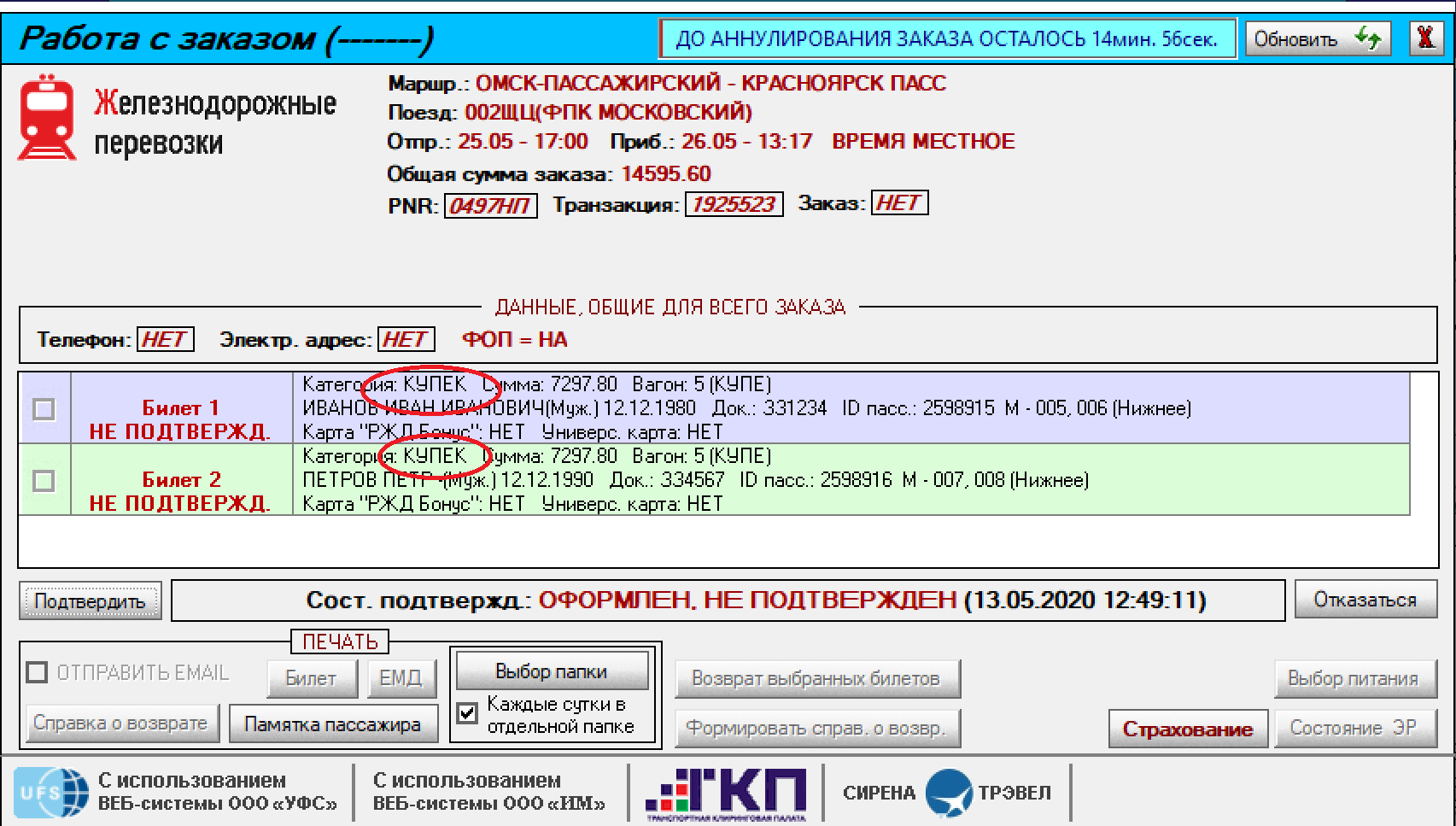Click departure time 25.05 - 17:00
This screenshot has height=826, width=1456.
(523, 142)
